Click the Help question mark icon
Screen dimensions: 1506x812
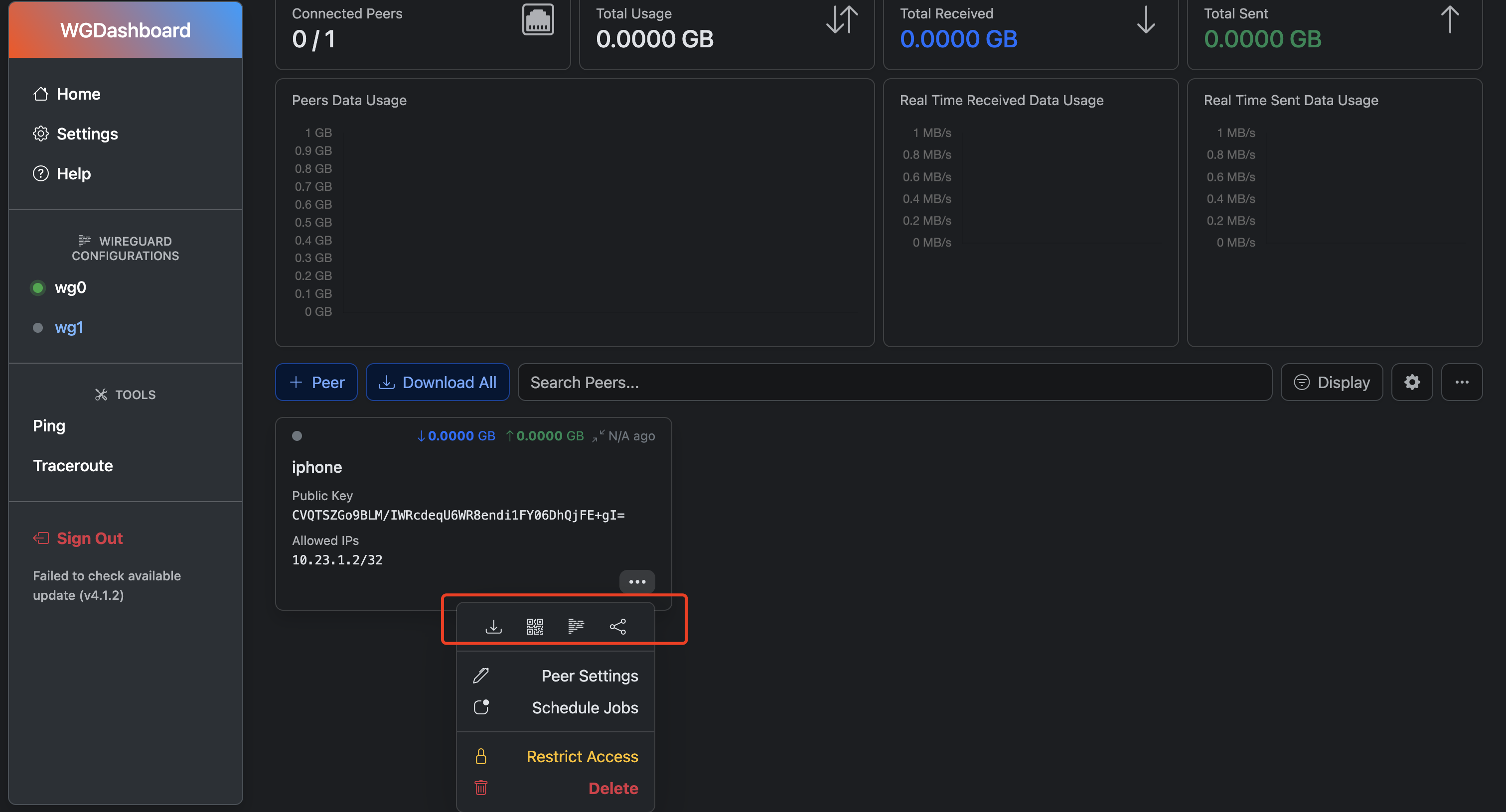(x=40, y=174)
